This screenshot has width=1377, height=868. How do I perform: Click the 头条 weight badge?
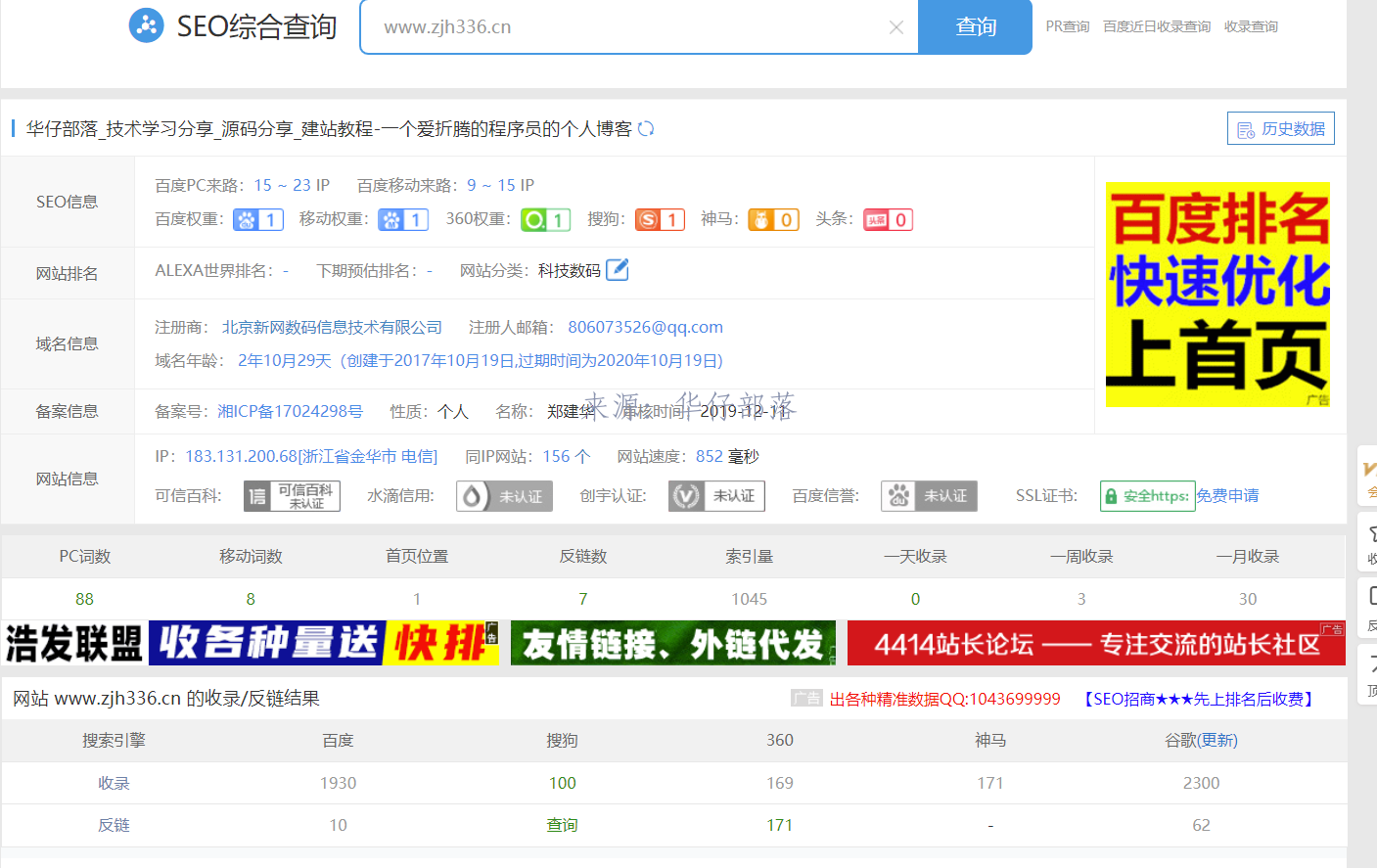(888, 219)
